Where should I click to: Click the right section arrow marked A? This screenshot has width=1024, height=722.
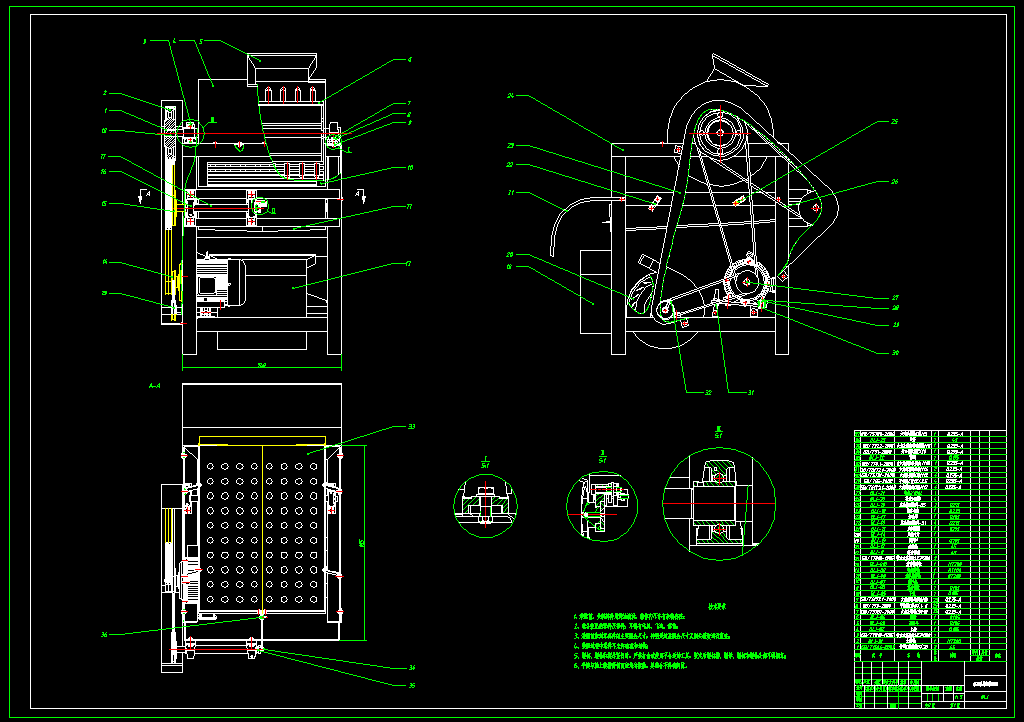pyautogui.click(x=360, y=195)
